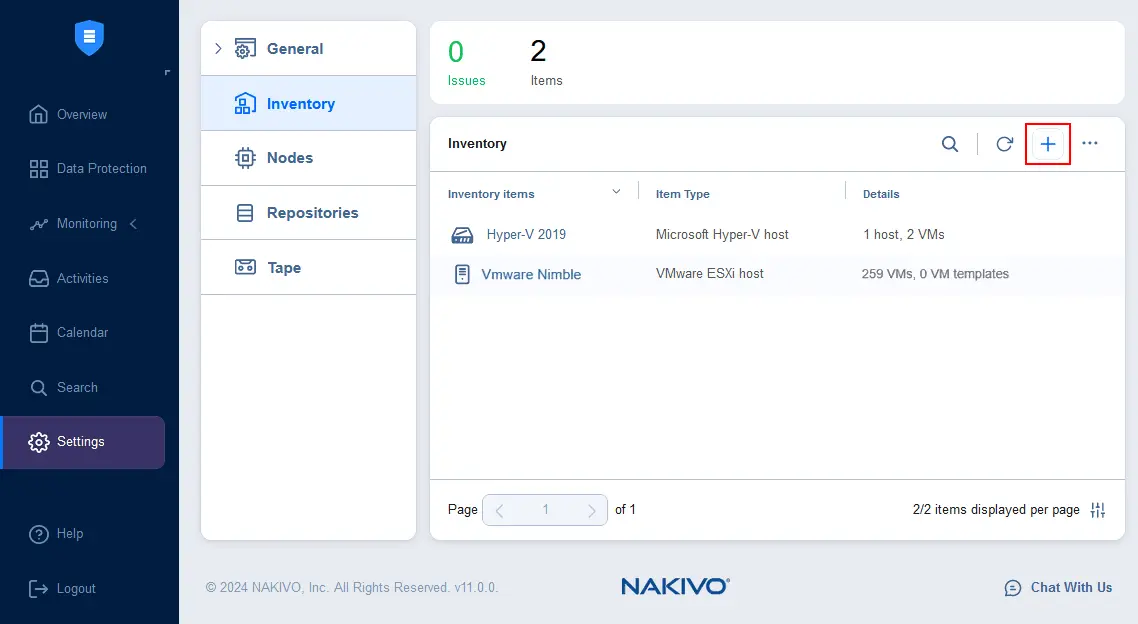This screenshot has height=624, width=1138.
Task: Click the page number field
Action: pos(545,510)
